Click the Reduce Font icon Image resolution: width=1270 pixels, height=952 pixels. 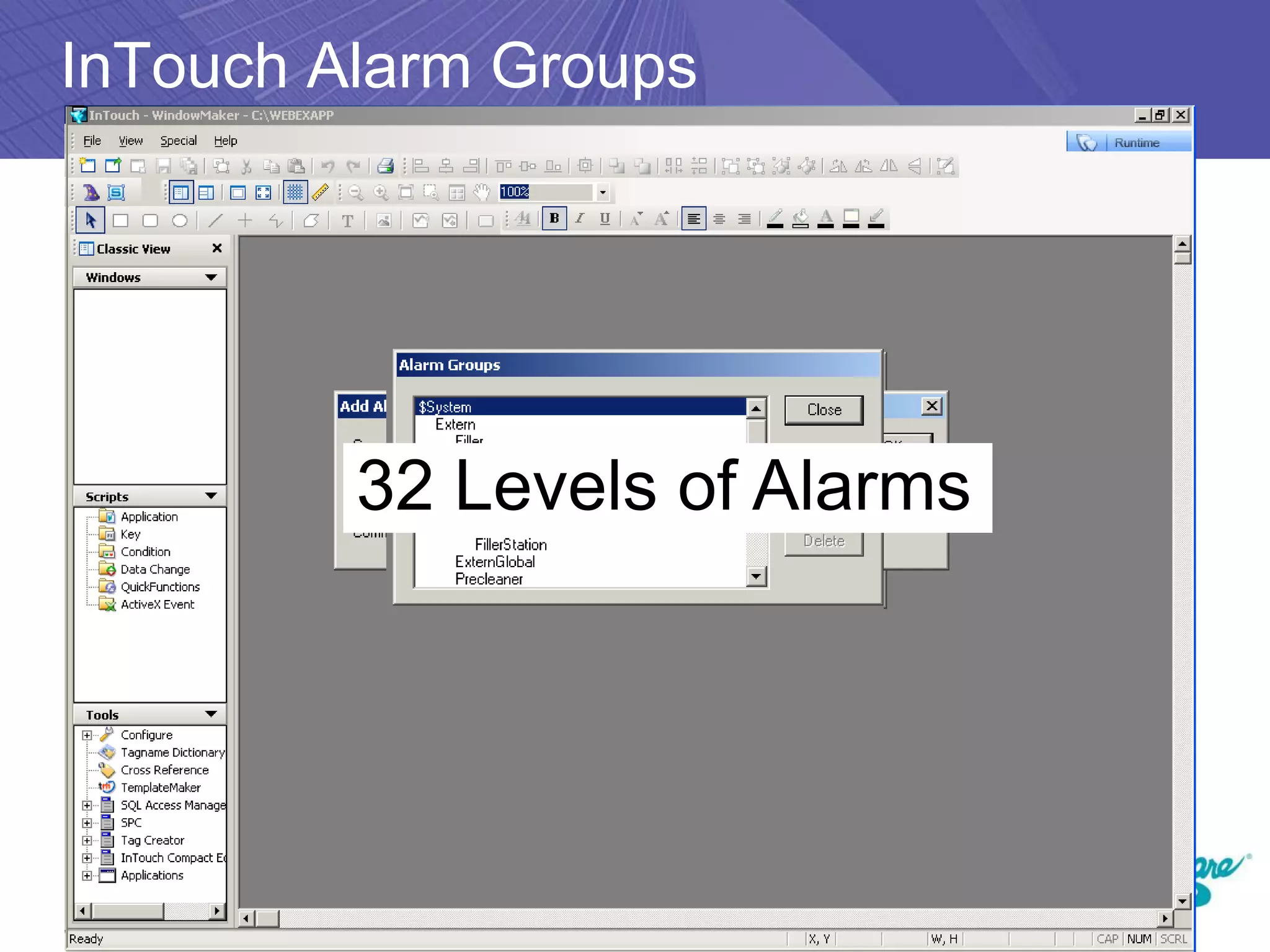637,219
